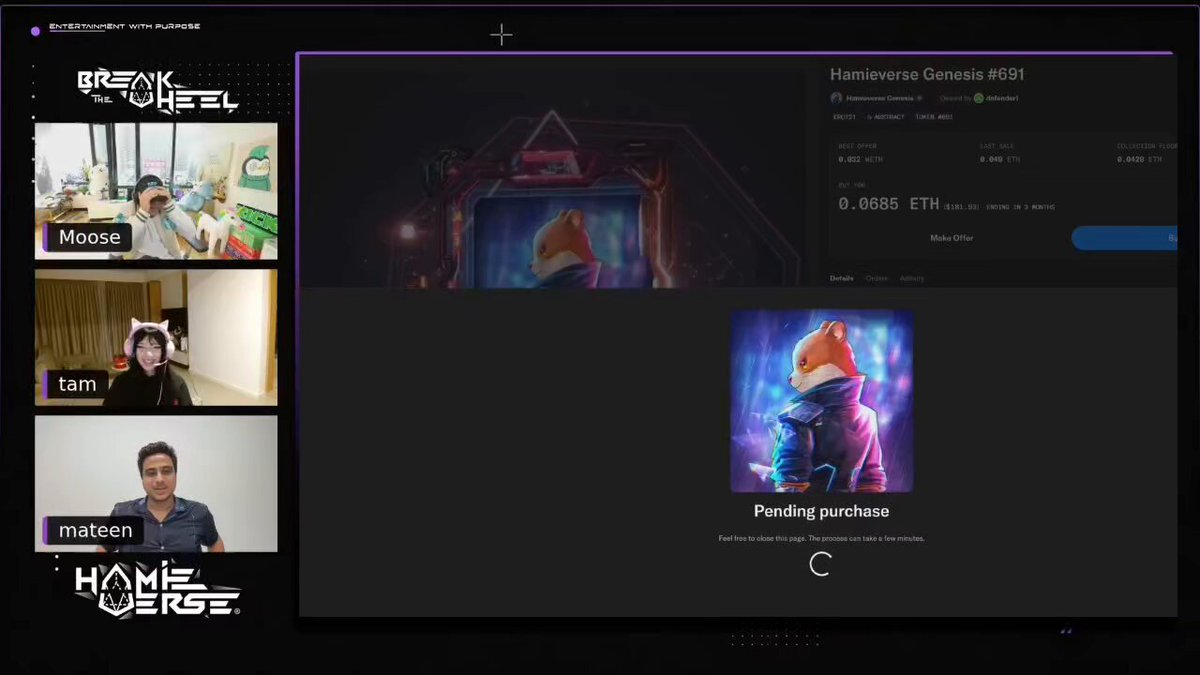
Task: Click the TOKEN #691 tag
Action: pyautogui.click(x=934, y=117)
